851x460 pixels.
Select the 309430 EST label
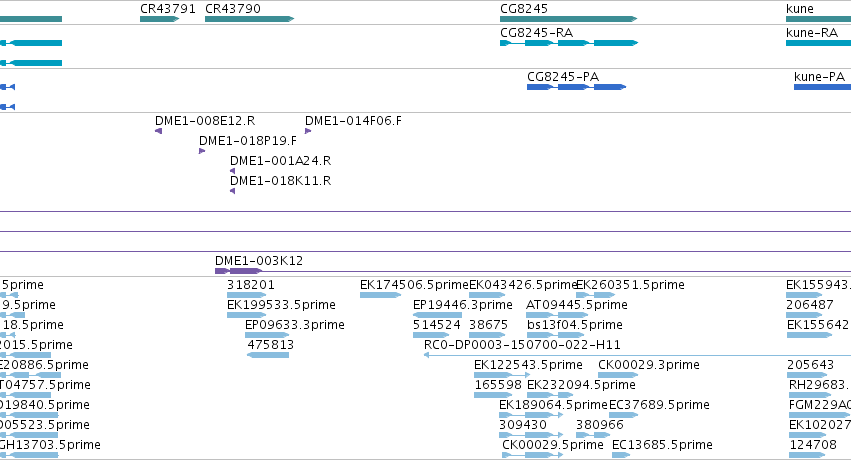pos(523,425)
